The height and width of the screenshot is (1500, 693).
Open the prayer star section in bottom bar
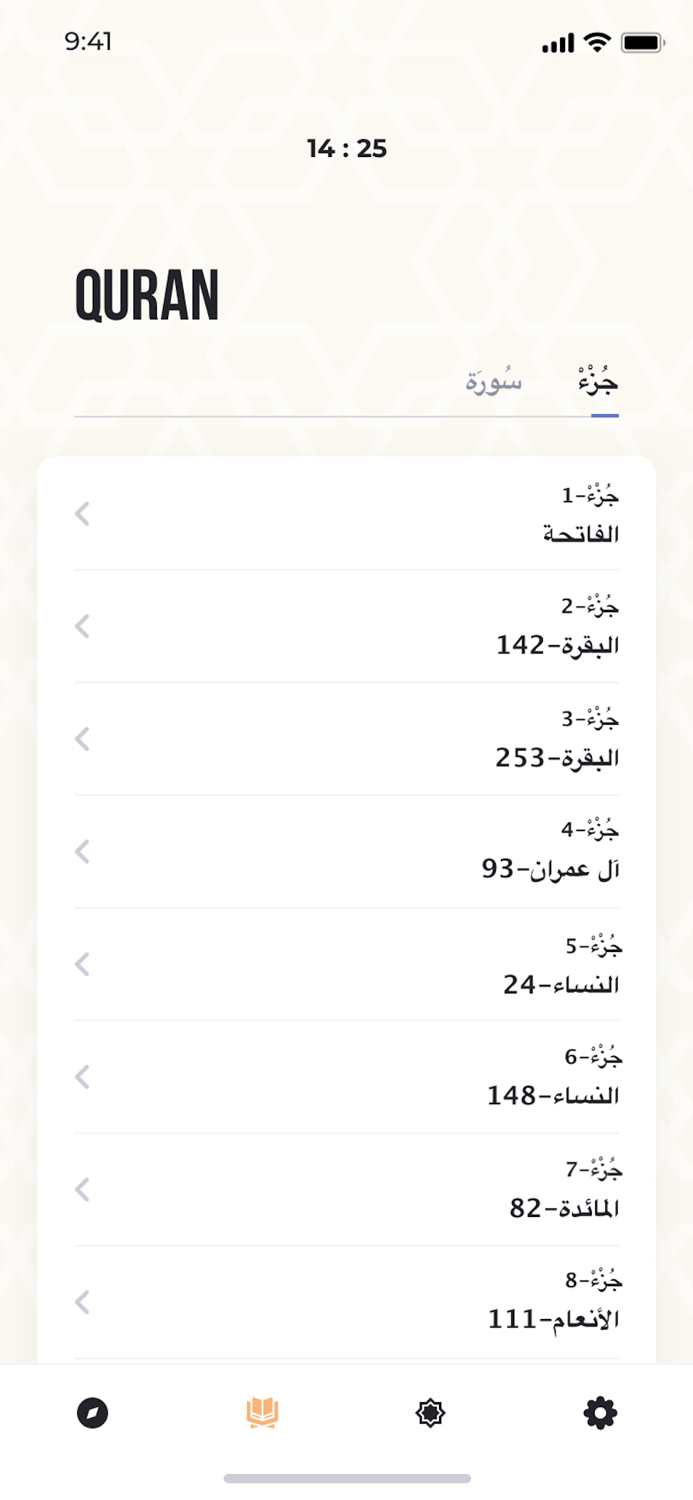pos(431,1413)
